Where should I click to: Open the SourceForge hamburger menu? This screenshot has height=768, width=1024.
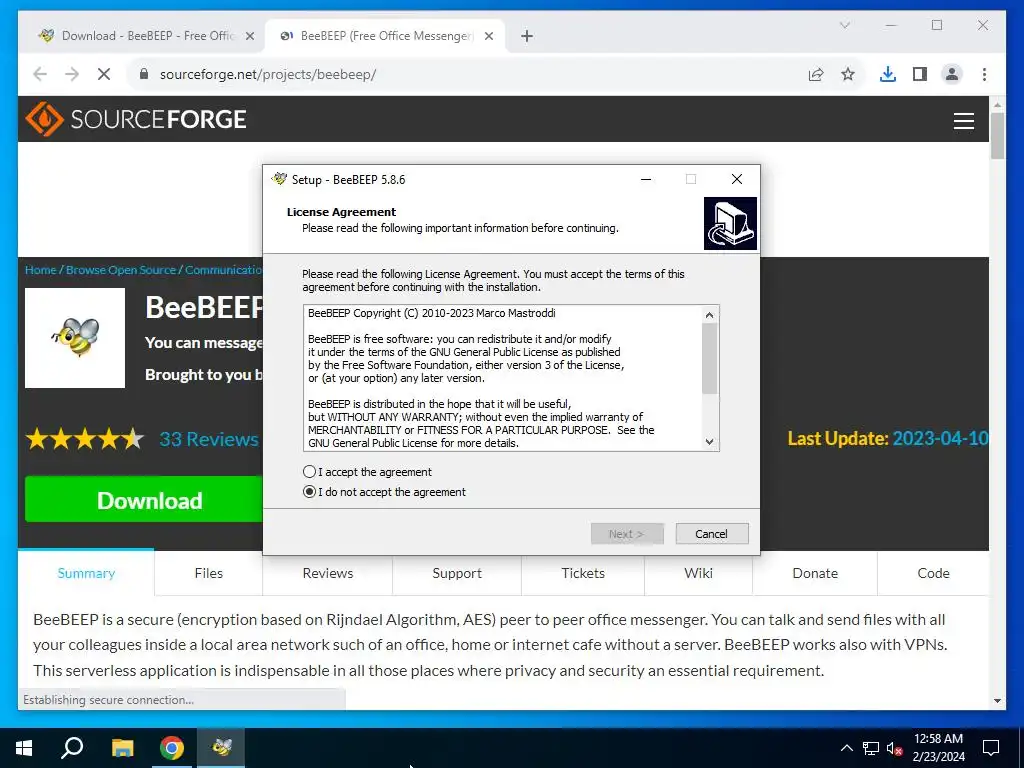[x=963, y=121]
